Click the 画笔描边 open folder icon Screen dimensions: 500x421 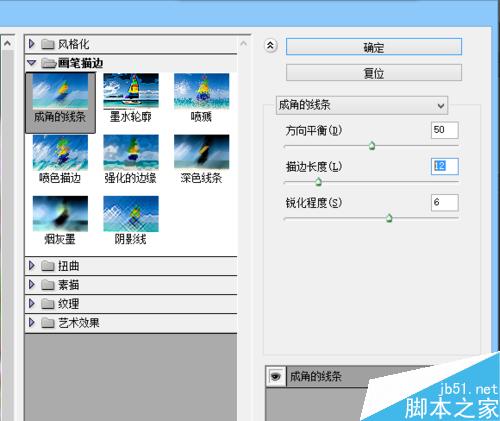(48, 63)
